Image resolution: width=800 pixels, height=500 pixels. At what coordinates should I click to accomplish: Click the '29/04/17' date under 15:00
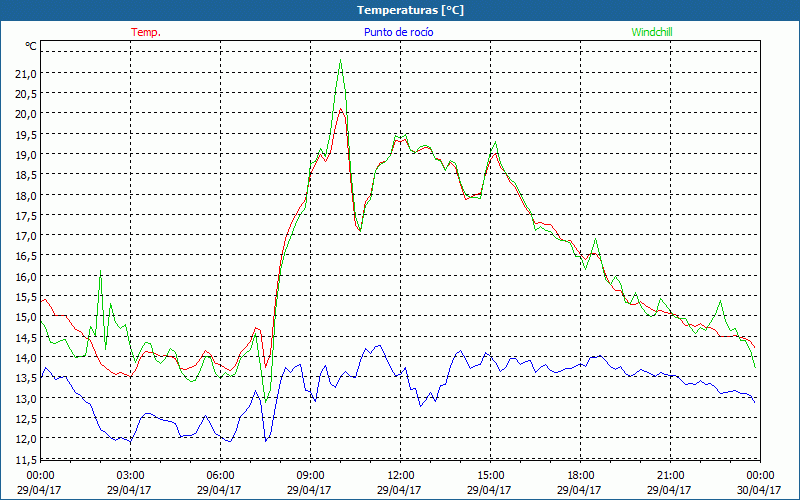pos(489,490)
